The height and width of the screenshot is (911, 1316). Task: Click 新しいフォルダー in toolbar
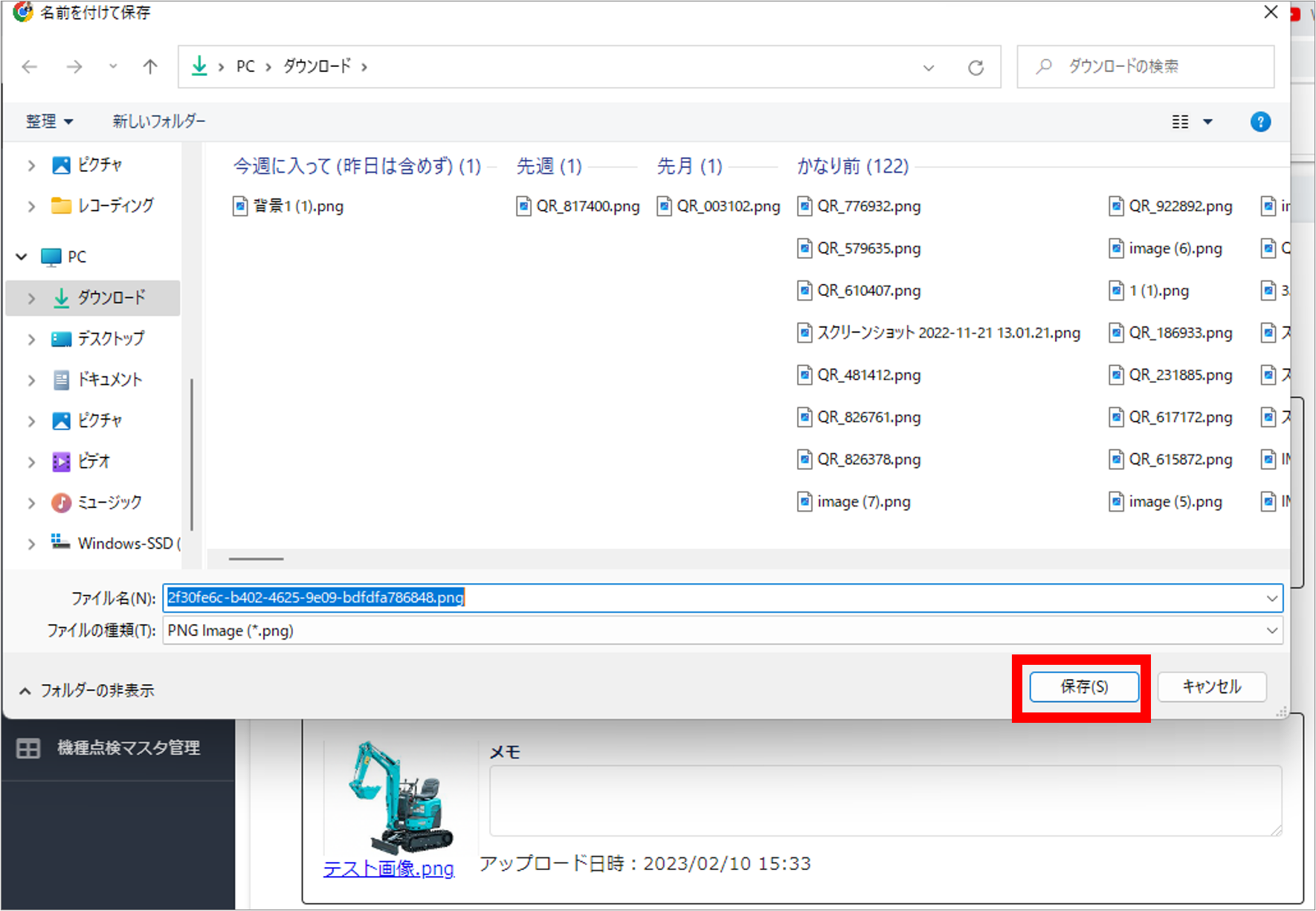tap(159, 121)
